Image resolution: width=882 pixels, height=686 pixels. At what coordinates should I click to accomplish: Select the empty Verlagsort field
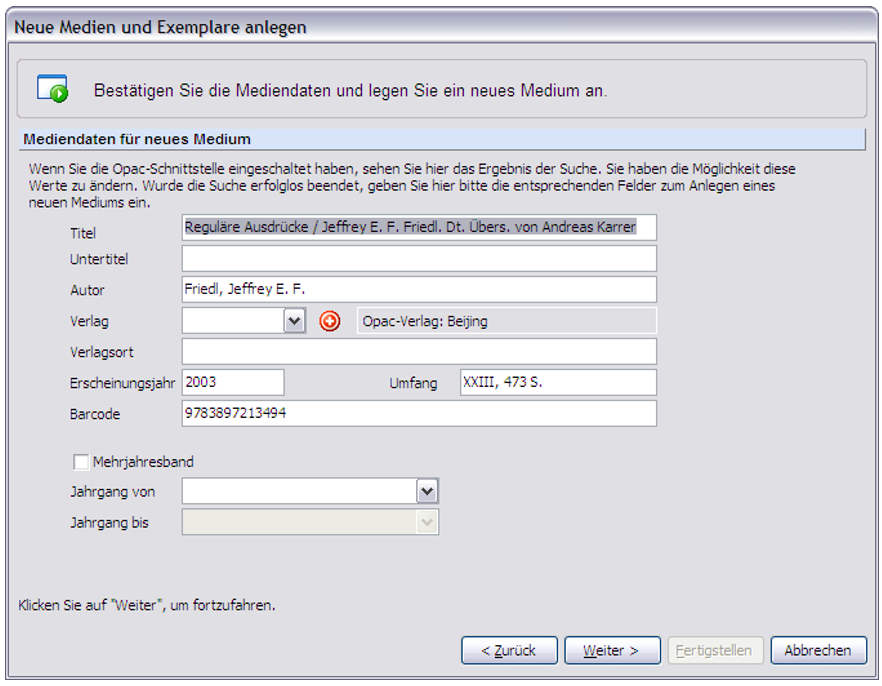[x=419, y=351]
